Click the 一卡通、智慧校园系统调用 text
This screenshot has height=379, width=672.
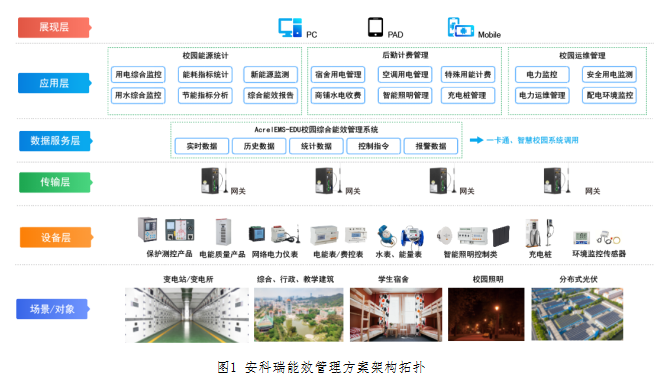[532, 140]
